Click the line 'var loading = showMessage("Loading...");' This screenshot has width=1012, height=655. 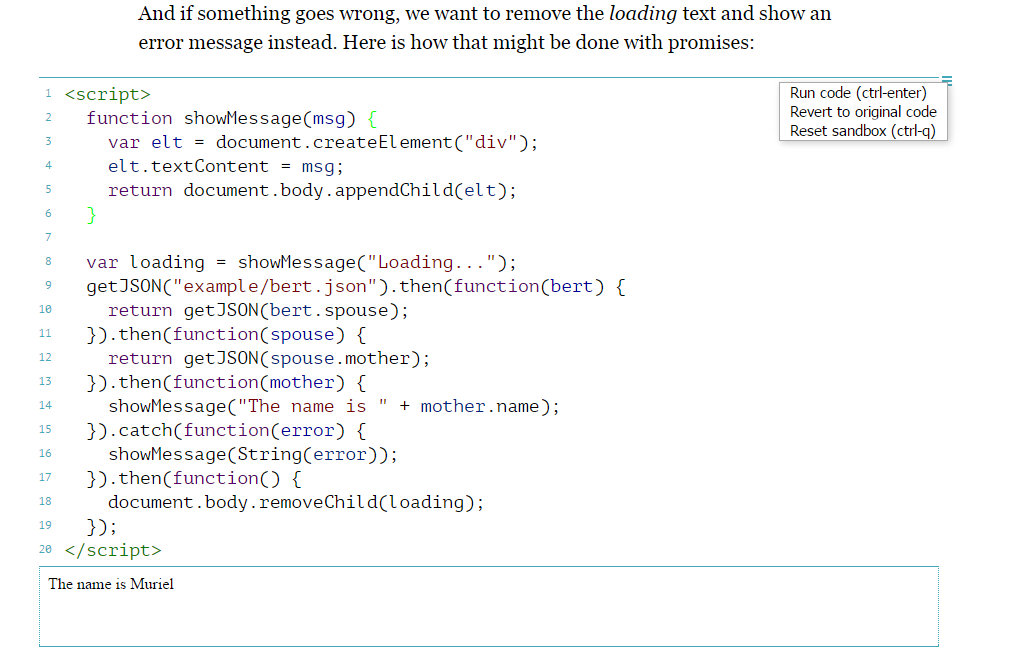301,262
